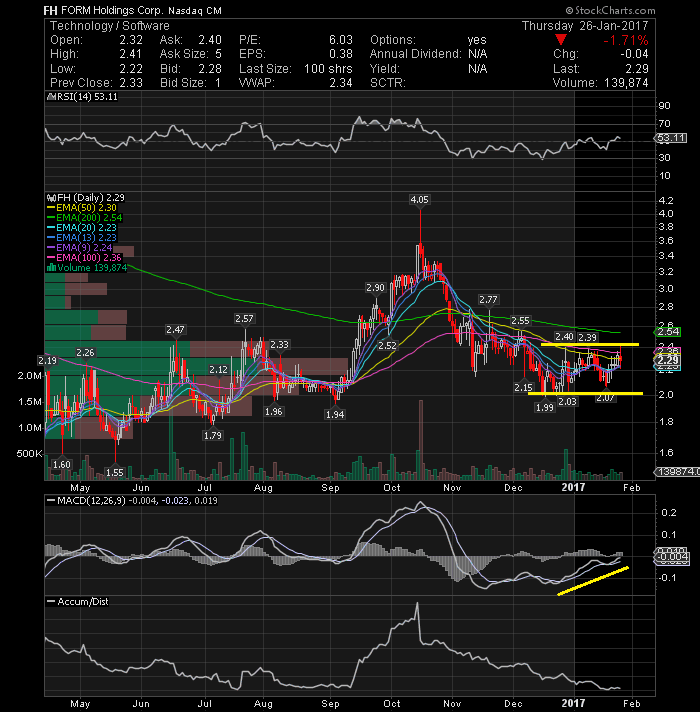Click the Accum/Dist indicator label
700x712 pixels.
78,602
